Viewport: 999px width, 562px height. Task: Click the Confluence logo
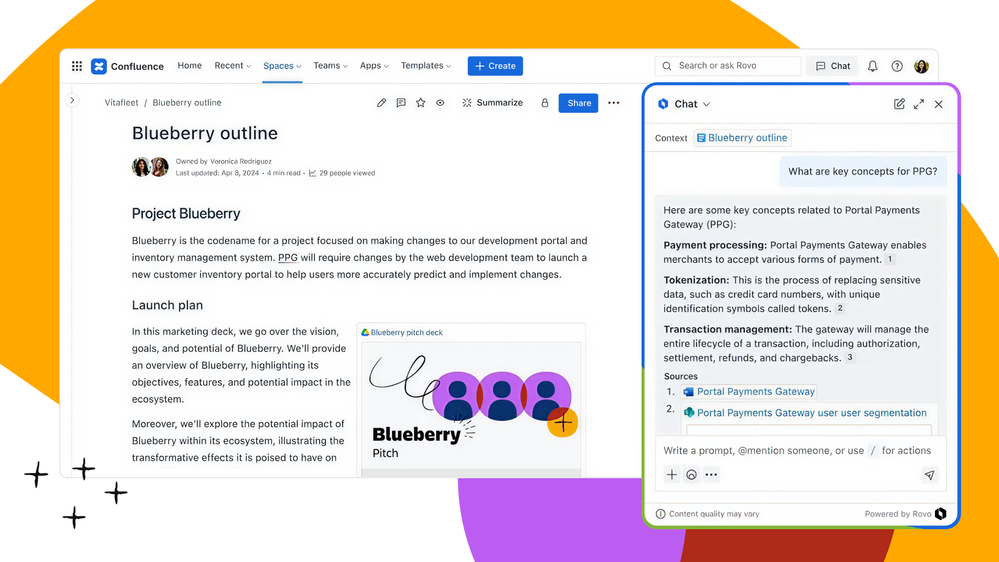point(127,66)
